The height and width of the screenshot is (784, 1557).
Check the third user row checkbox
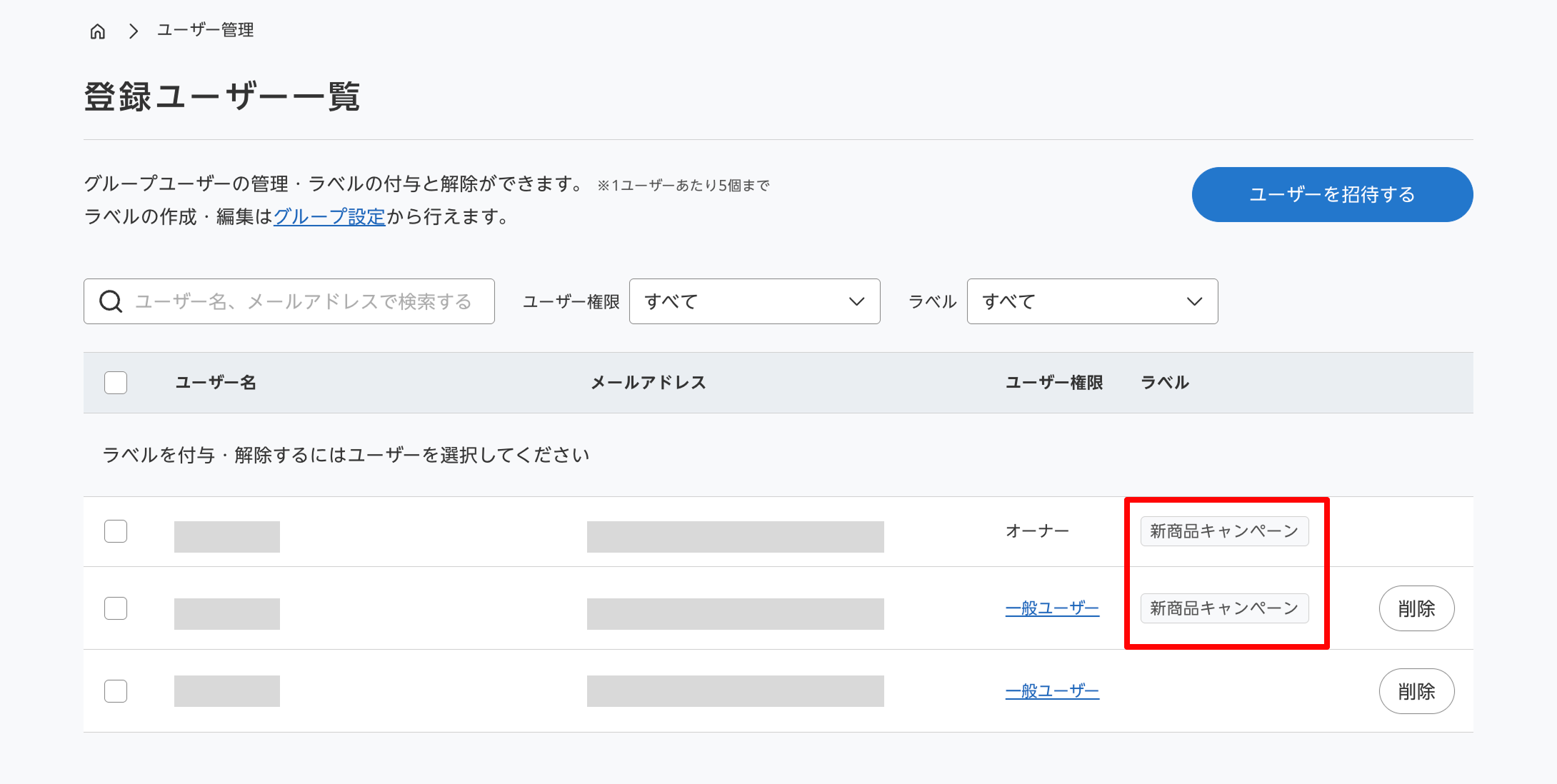[116, 691]
